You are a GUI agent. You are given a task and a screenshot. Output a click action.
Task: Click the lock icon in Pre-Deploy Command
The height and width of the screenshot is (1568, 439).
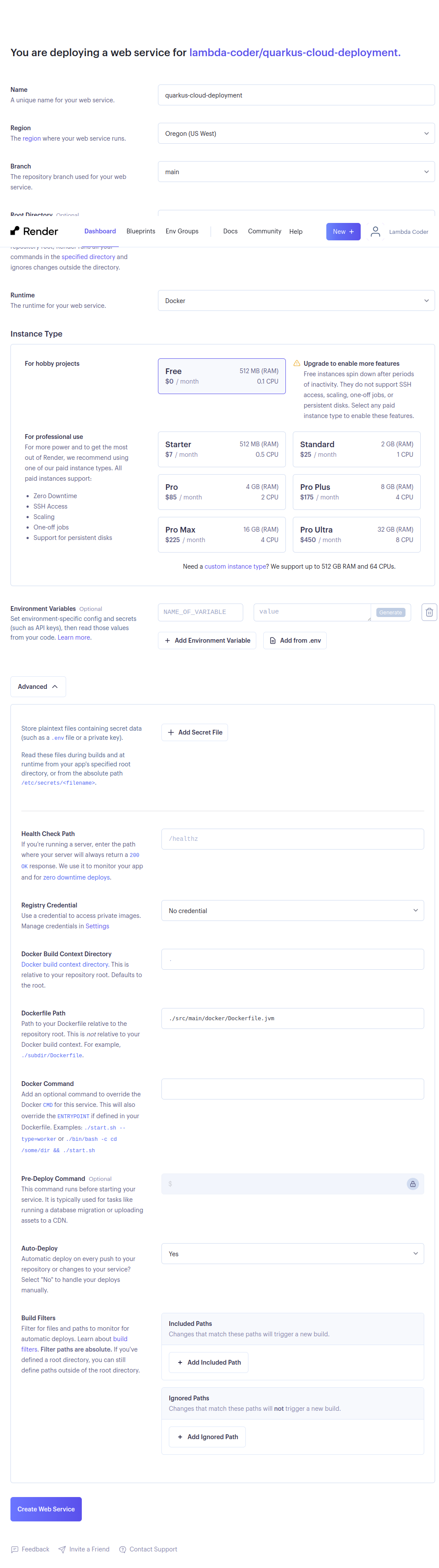point(412,1184)
